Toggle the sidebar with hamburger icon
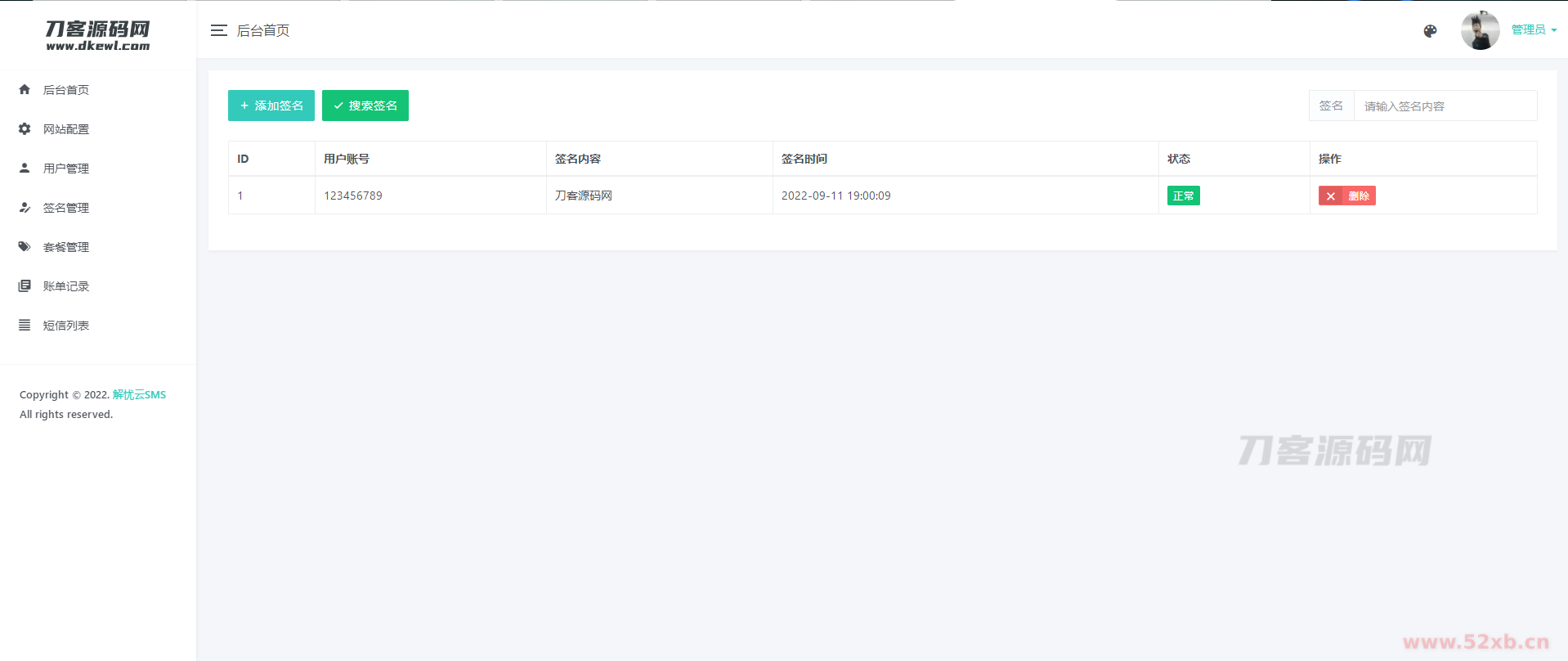The height and width of the screenshot is (661, 1568). click(x=218, y=31)
